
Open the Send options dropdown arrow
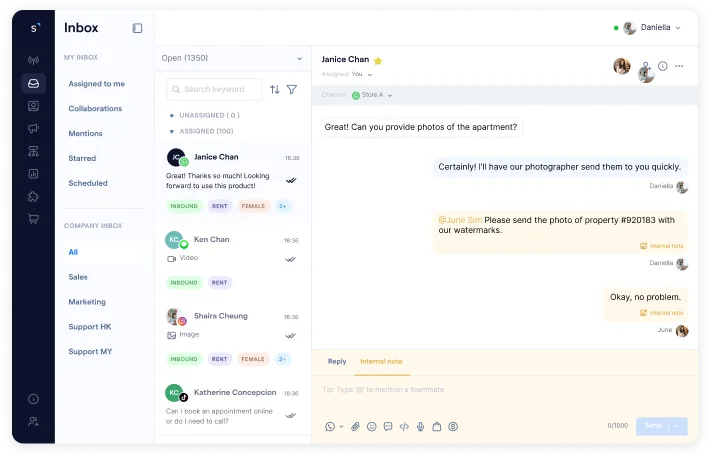click(x=676, y=426)
